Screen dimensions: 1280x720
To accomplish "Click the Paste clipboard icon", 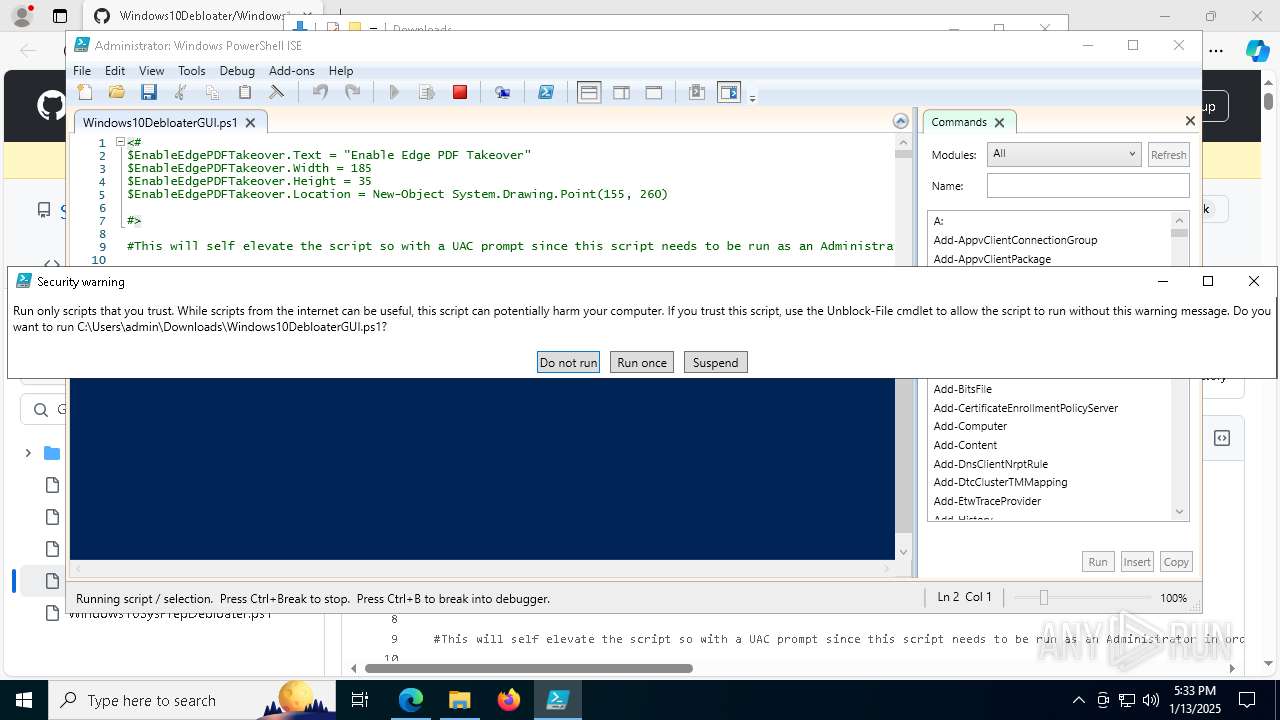I will click(x=245, y=92).
